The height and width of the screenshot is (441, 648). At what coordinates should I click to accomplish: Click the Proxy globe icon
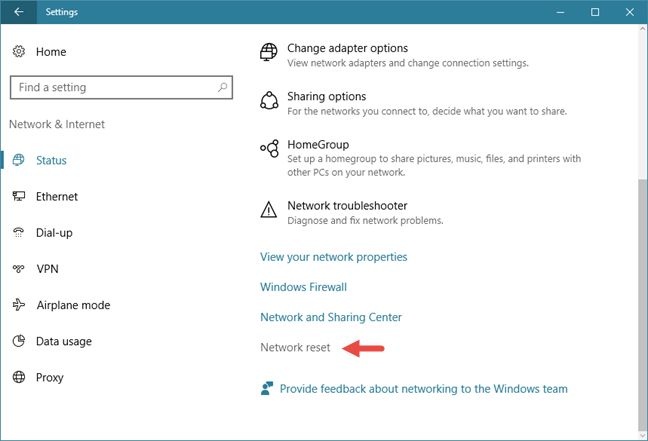click(19, 377)
